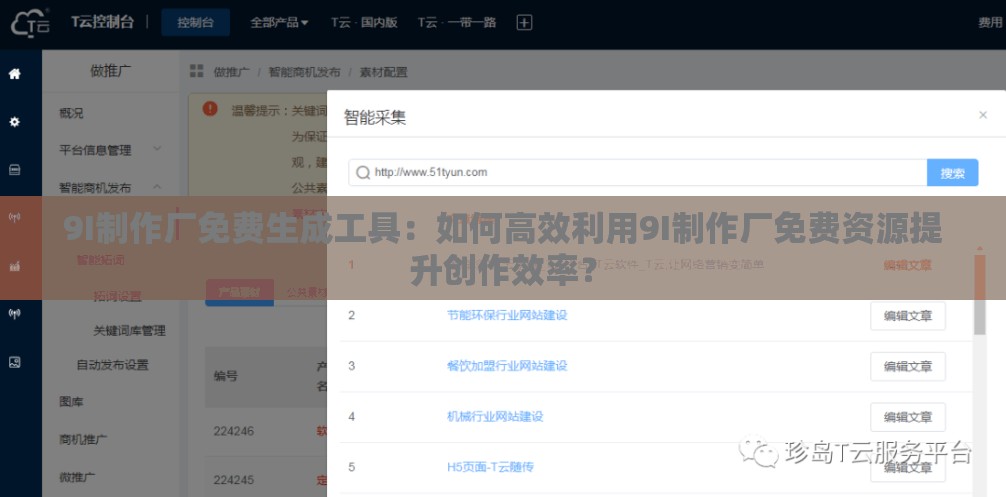Click T云控制台 title
The image size is (1006, 497).
tap(103, 22)
